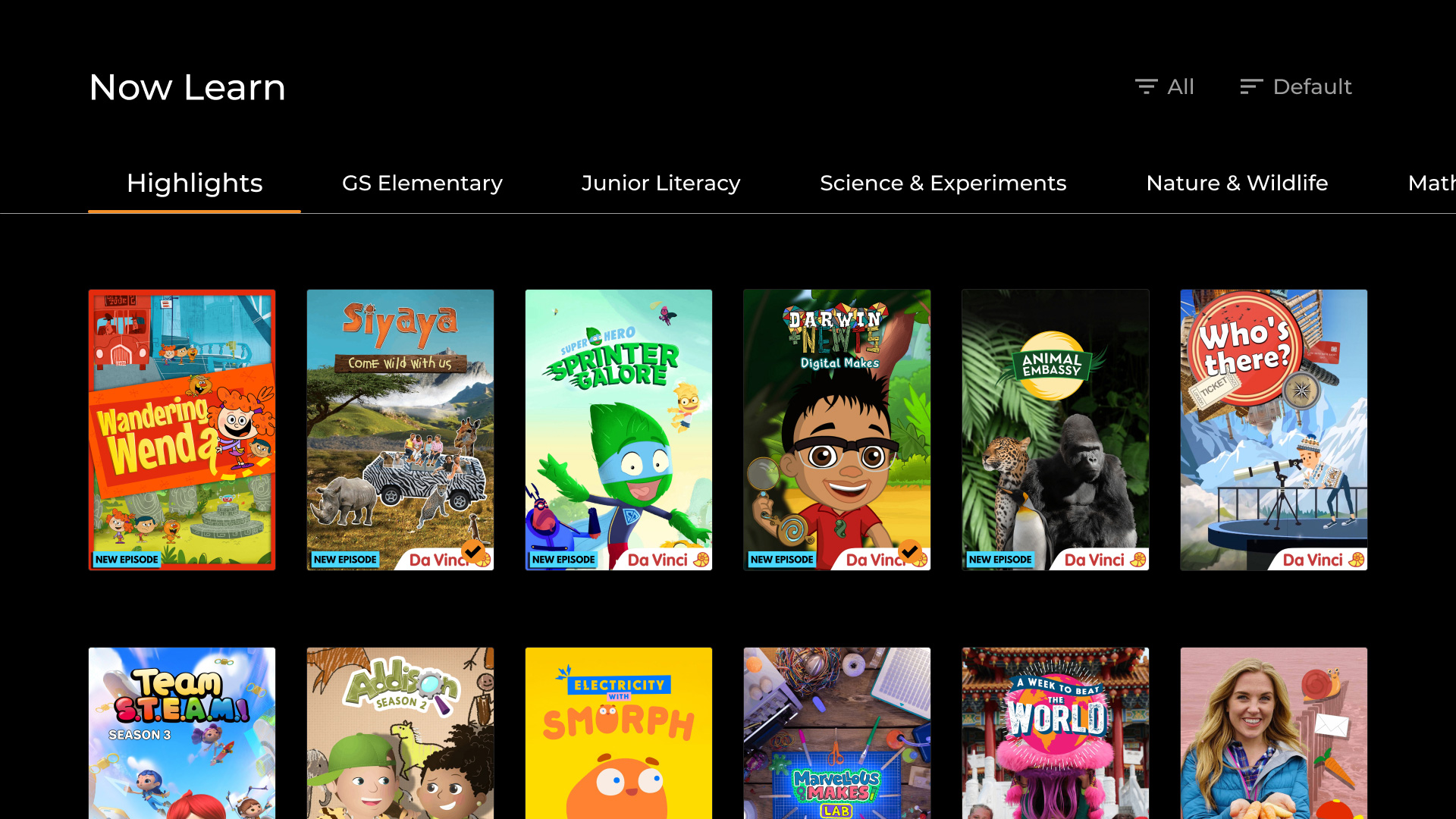Click the Da Vinci logo on Who's There
Screen dimensions: 1456x819
[x=1323, y=560]
